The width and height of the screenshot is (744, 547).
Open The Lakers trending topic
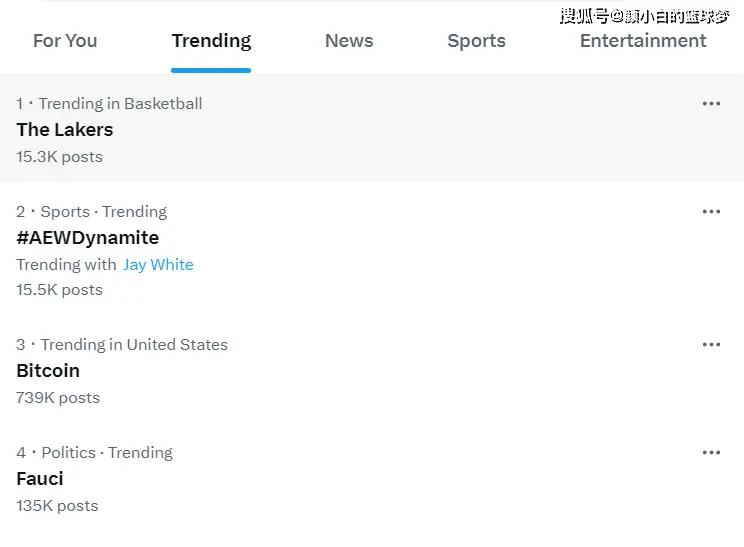tap(65, 130)
